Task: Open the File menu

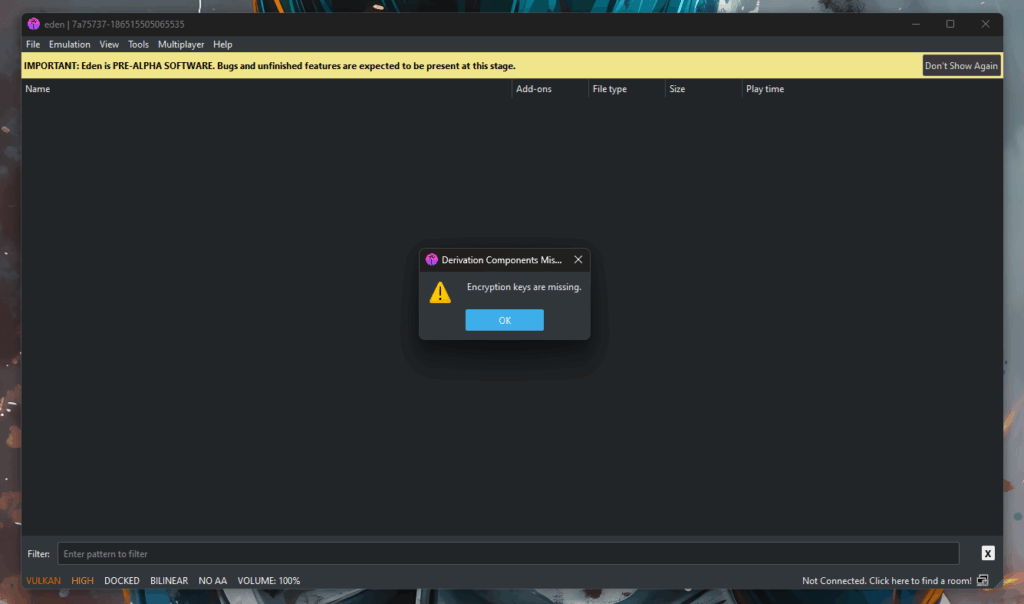Action: coord(33,44)
